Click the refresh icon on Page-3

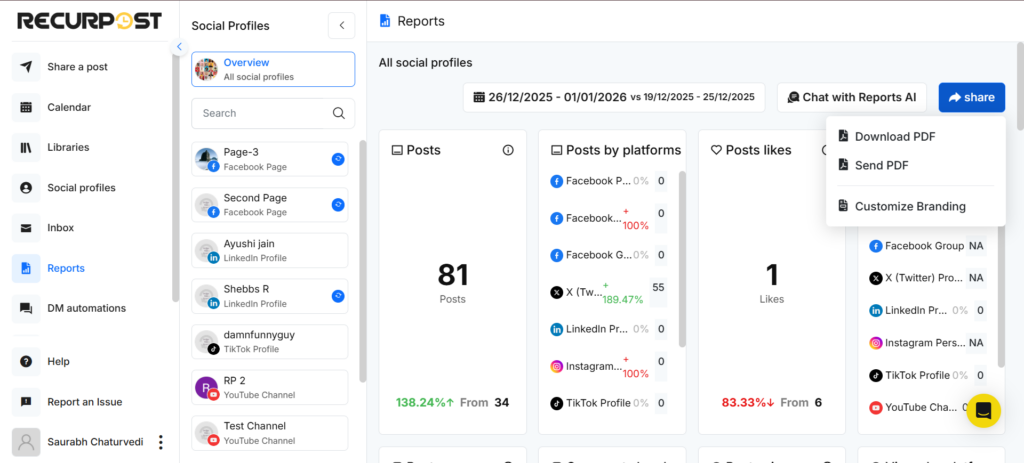coord(338,159)
